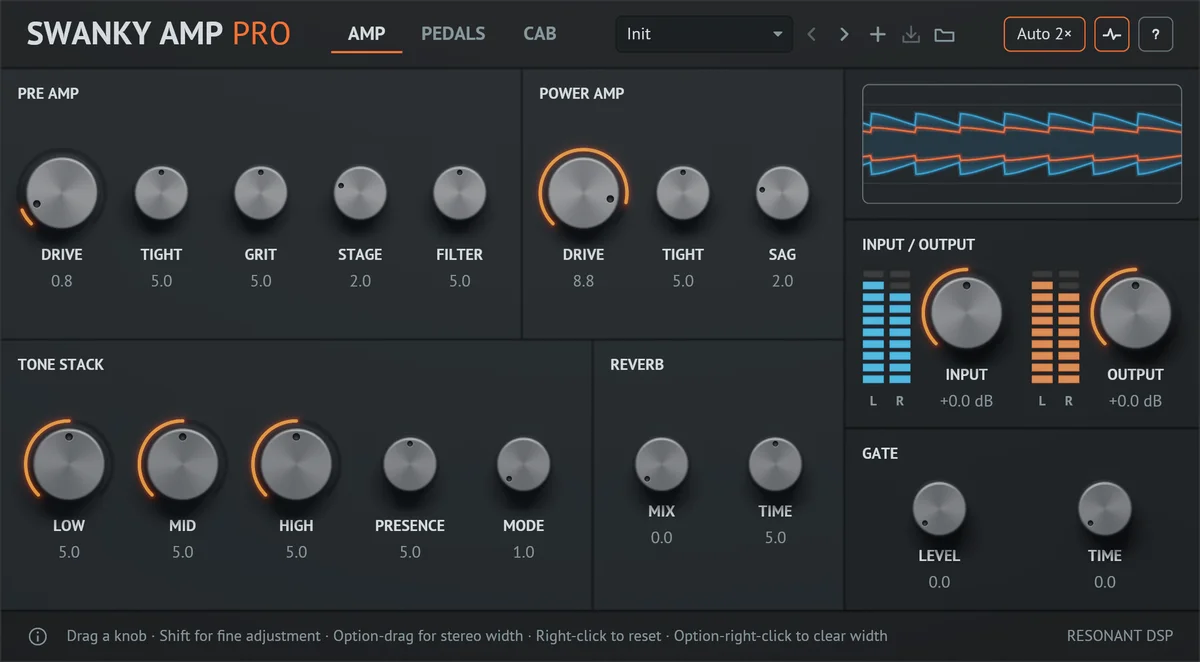Click the INPUT value +0.0 dB
1200x662 pixels.
(x=966, y=401)
